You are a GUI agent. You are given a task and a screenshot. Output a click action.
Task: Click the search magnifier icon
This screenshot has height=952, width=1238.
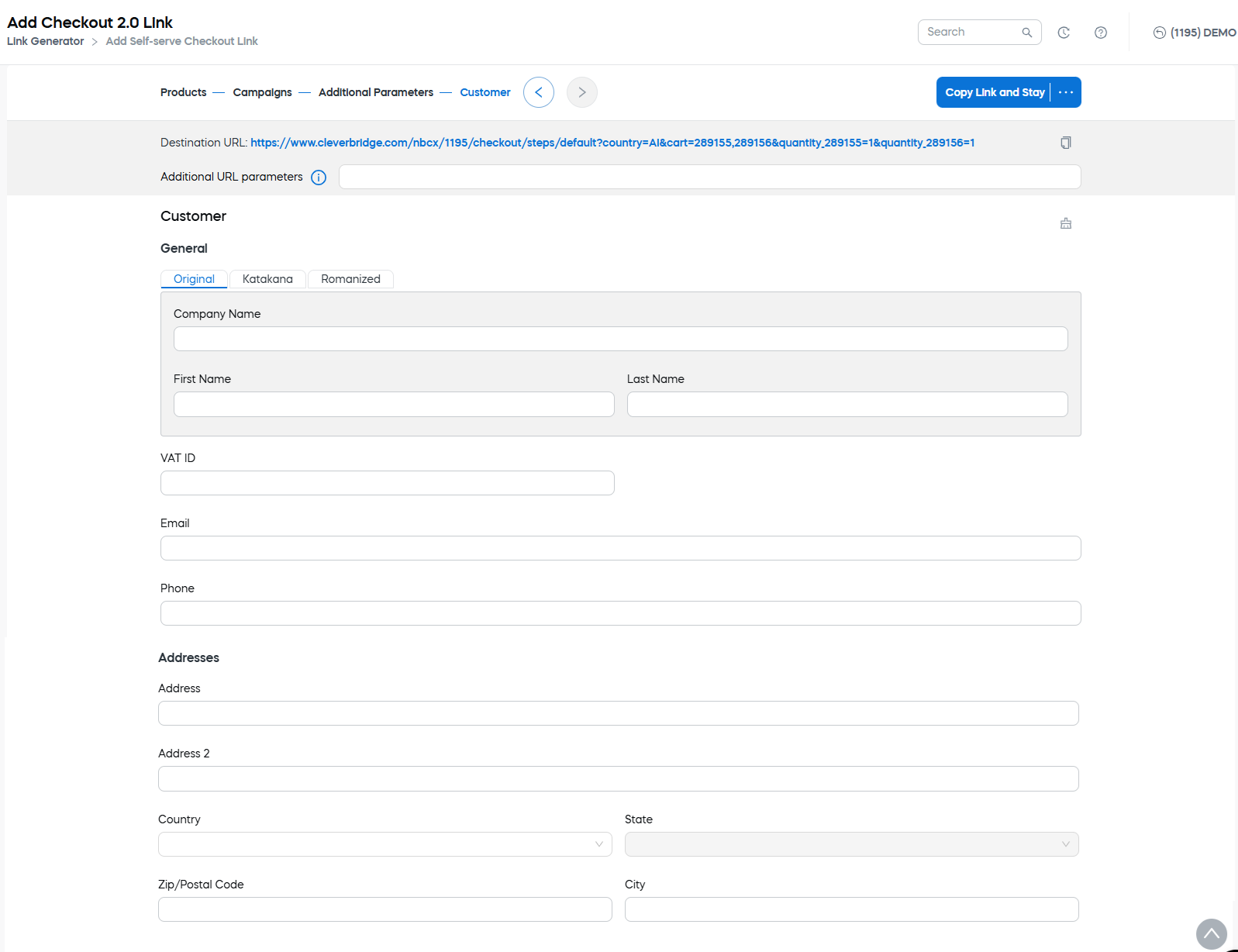tap(1026, 33)
